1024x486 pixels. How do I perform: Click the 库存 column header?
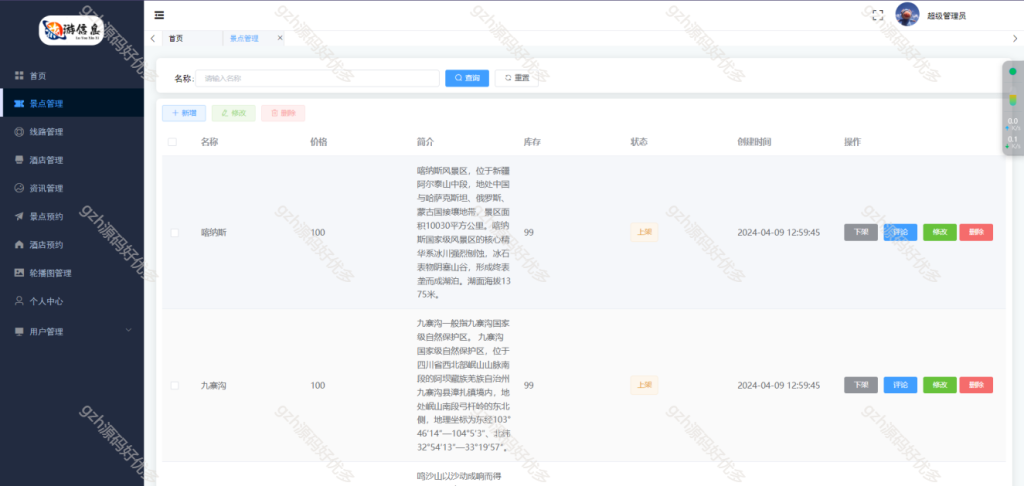pyautogui.click(x=532, y=142)
